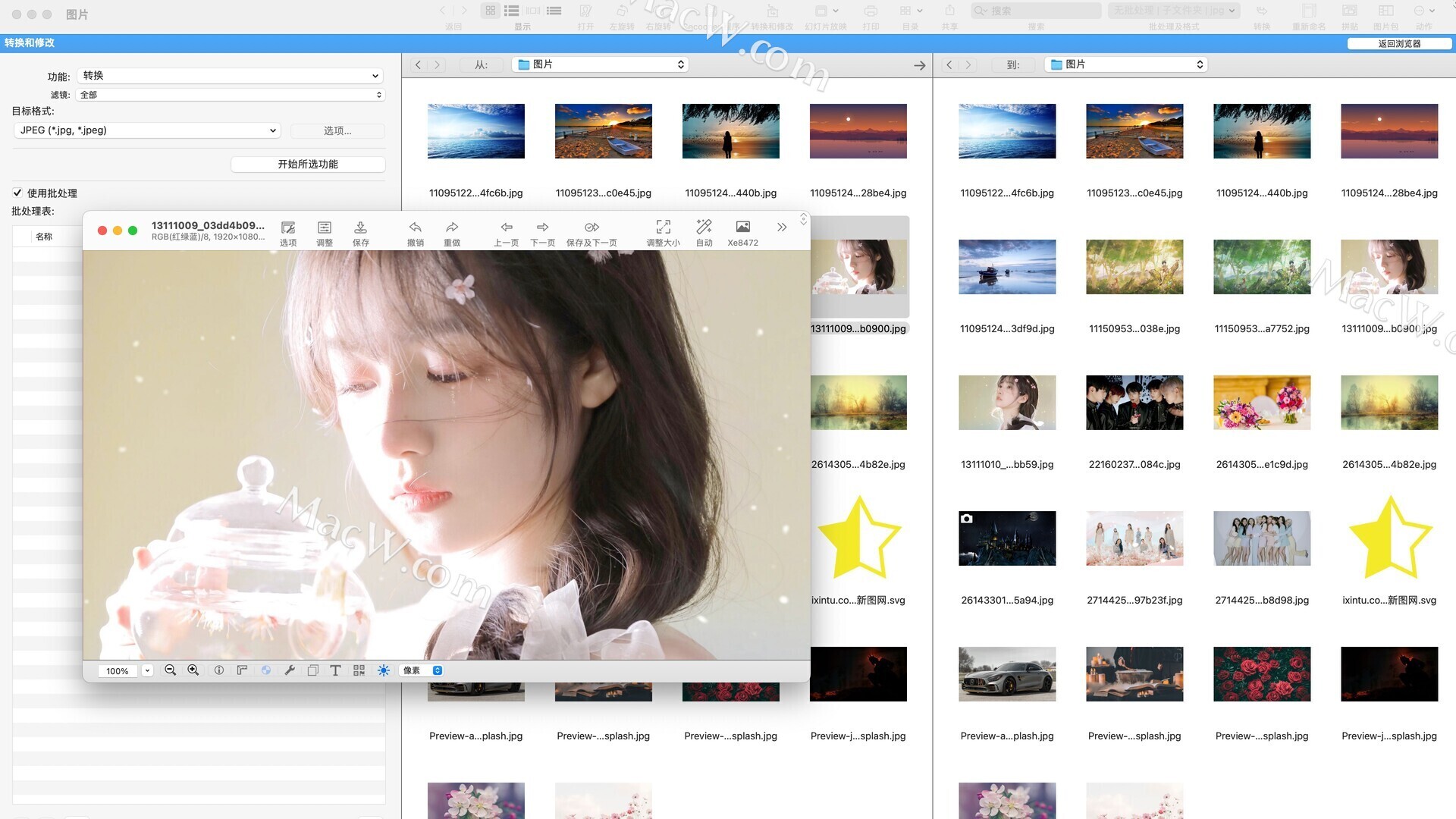The width and height of the screenshot is (1456, 819).
Task: Click the 打印 (Print) toolbar item
Action: click(x=871, y=17)
